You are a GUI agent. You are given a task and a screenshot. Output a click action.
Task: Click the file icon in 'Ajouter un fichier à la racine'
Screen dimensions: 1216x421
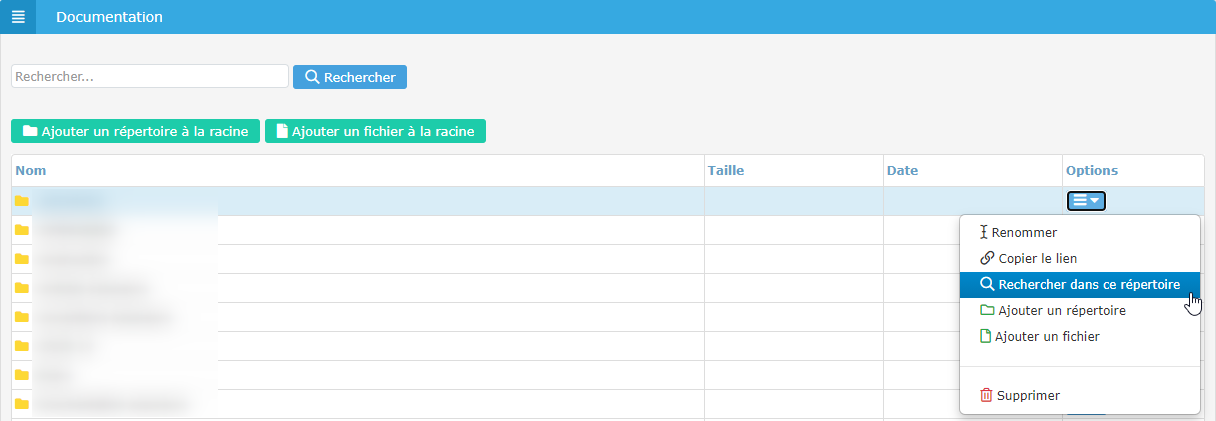point(282,131)
